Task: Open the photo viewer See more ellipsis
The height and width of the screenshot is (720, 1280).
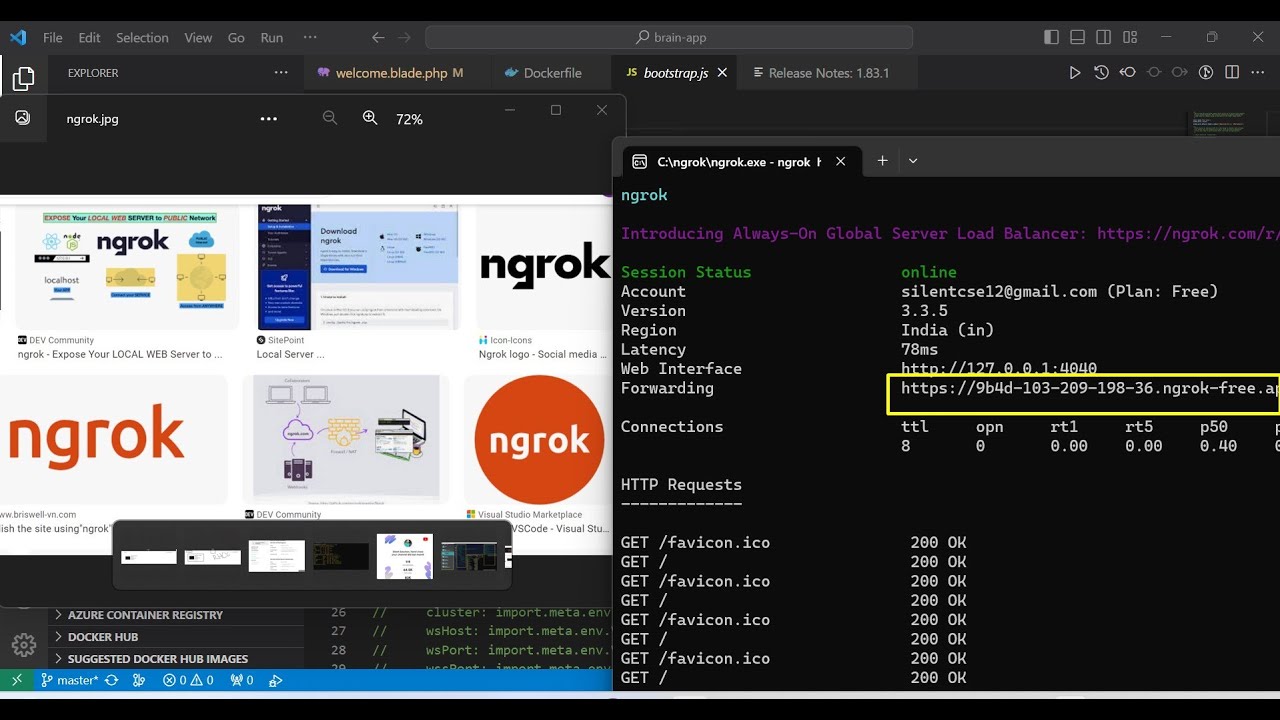Action: coord(268,118)
